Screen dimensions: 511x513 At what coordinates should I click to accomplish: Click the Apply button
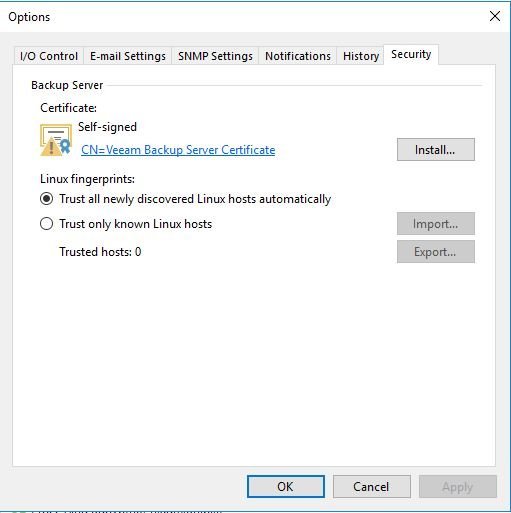click(x=458, y=487)
